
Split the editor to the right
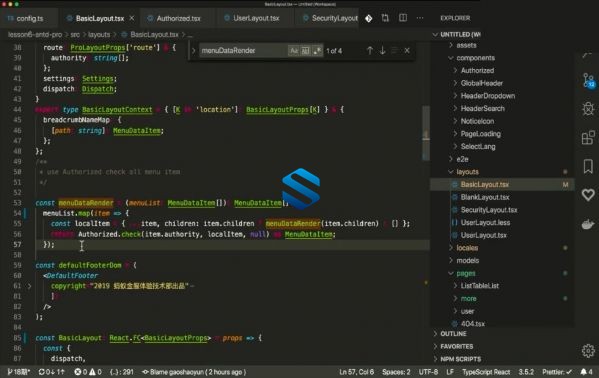click(x=403, y=18)
